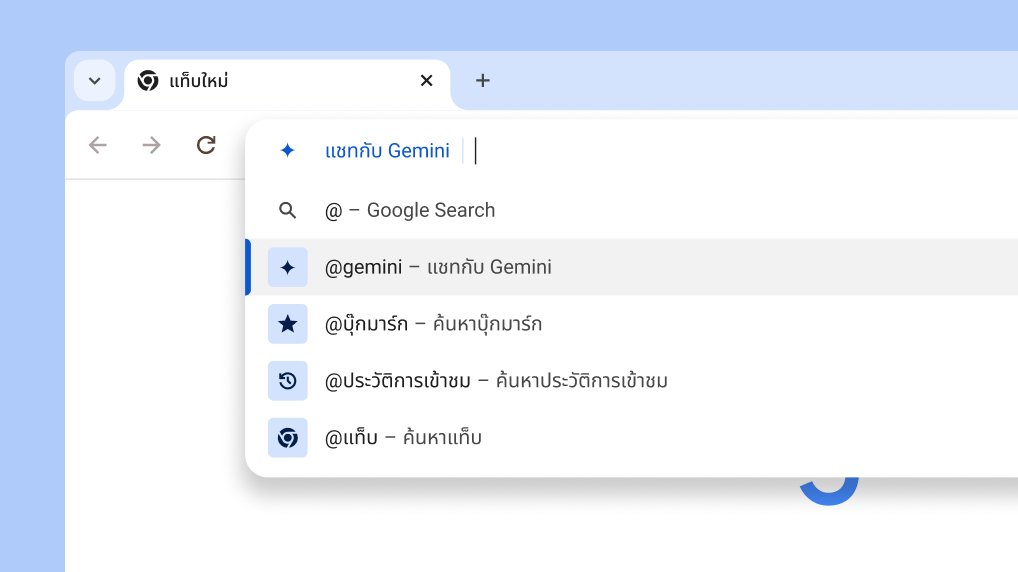The height and width of the screenshot is (572, 1018).
Task: Close the แท็บใหม่ tab
Action: 427,81
